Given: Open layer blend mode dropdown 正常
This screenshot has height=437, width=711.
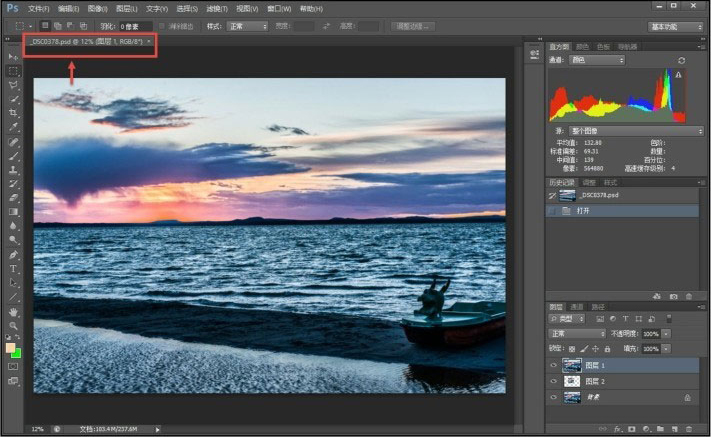Looking at the screenshot, I should 576,333.
